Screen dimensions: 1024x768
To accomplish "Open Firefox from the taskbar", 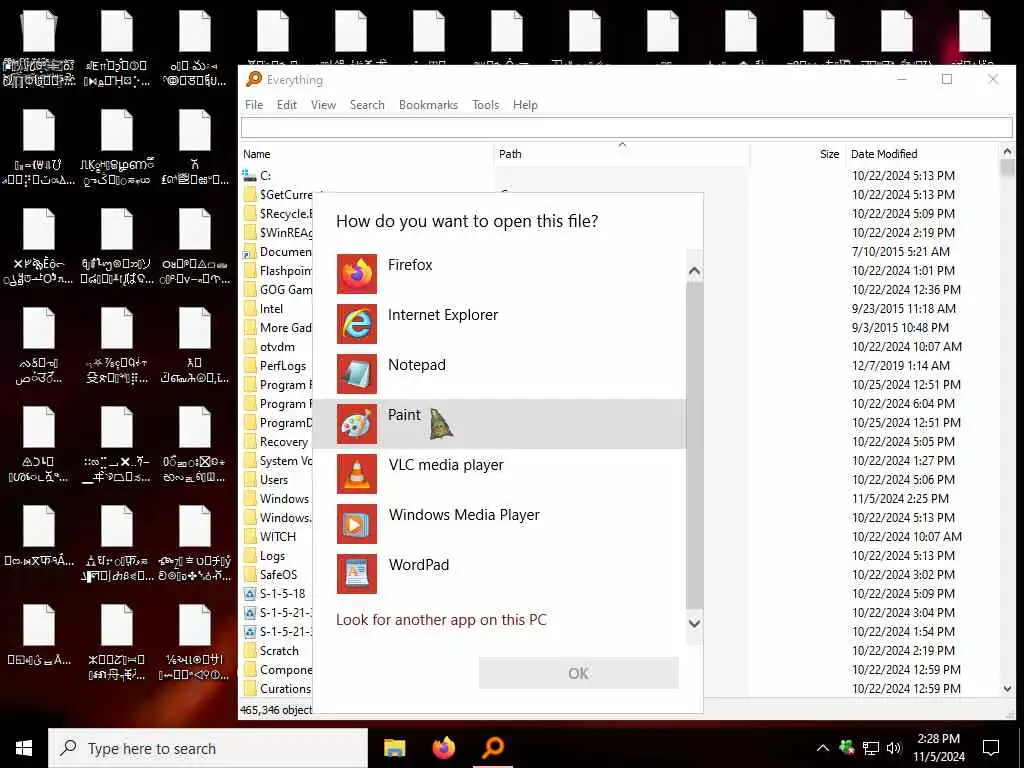I will coord(443,748).
